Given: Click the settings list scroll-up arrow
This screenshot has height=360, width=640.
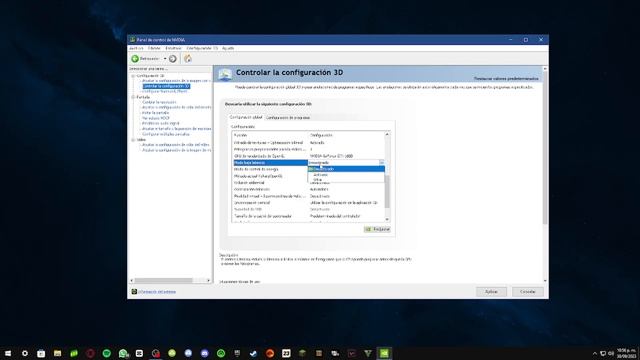Looking at the screenshot, I should tap(387, 134).
